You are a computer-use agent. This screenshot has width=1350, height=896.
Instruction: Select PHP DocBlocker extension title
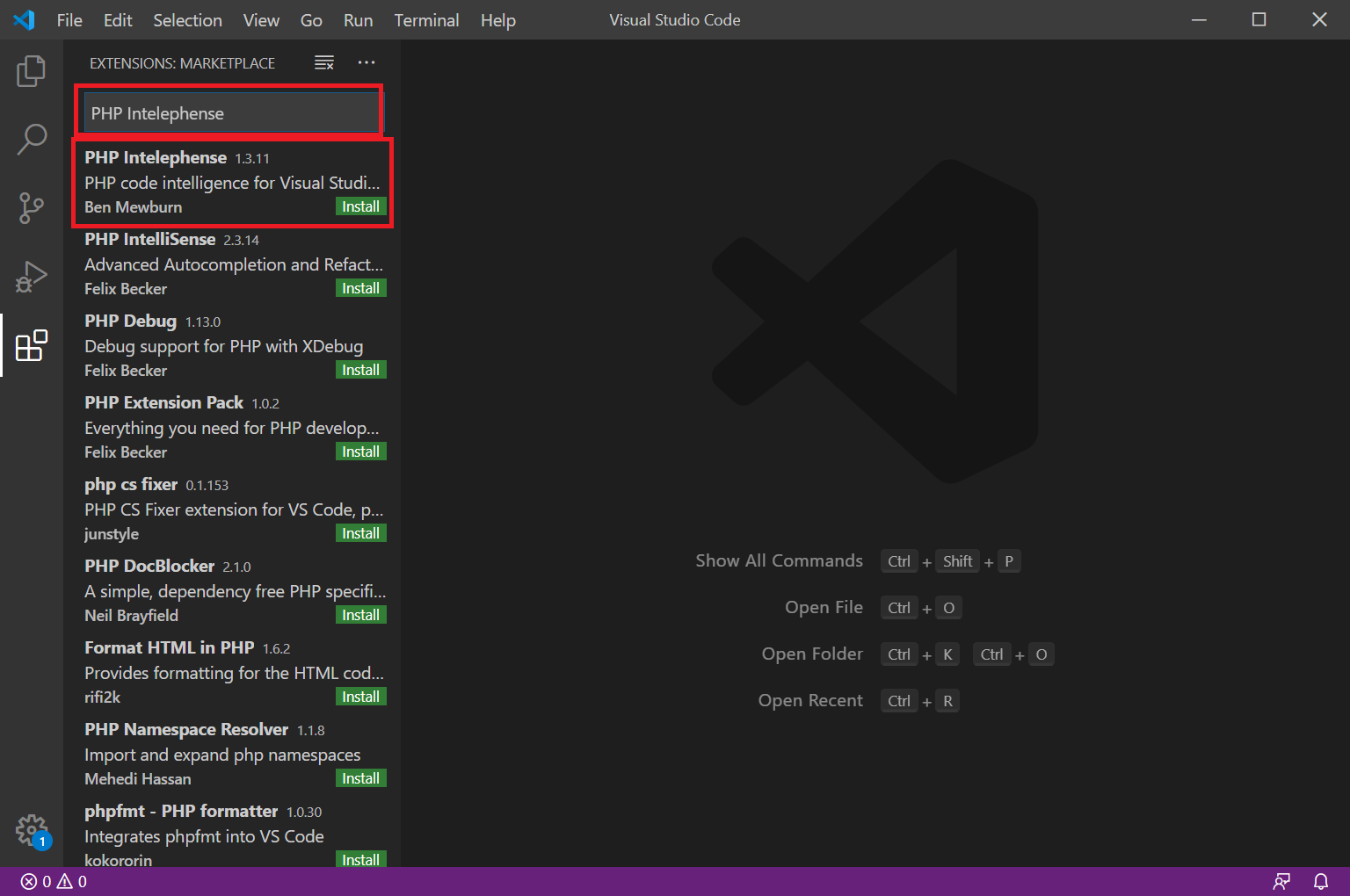pos(149,566)
